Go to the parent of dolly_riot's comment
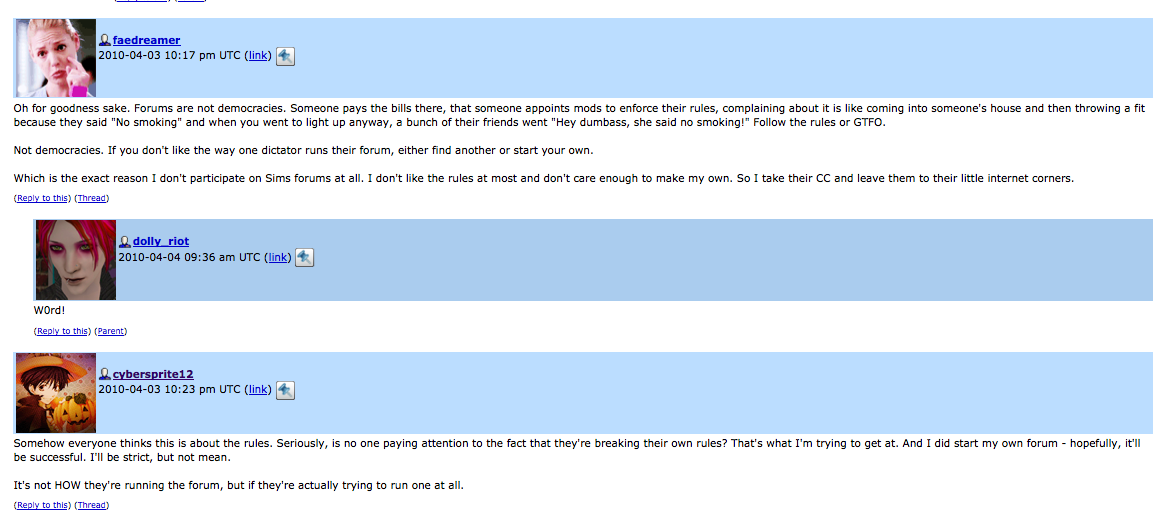 coord(111,331)
